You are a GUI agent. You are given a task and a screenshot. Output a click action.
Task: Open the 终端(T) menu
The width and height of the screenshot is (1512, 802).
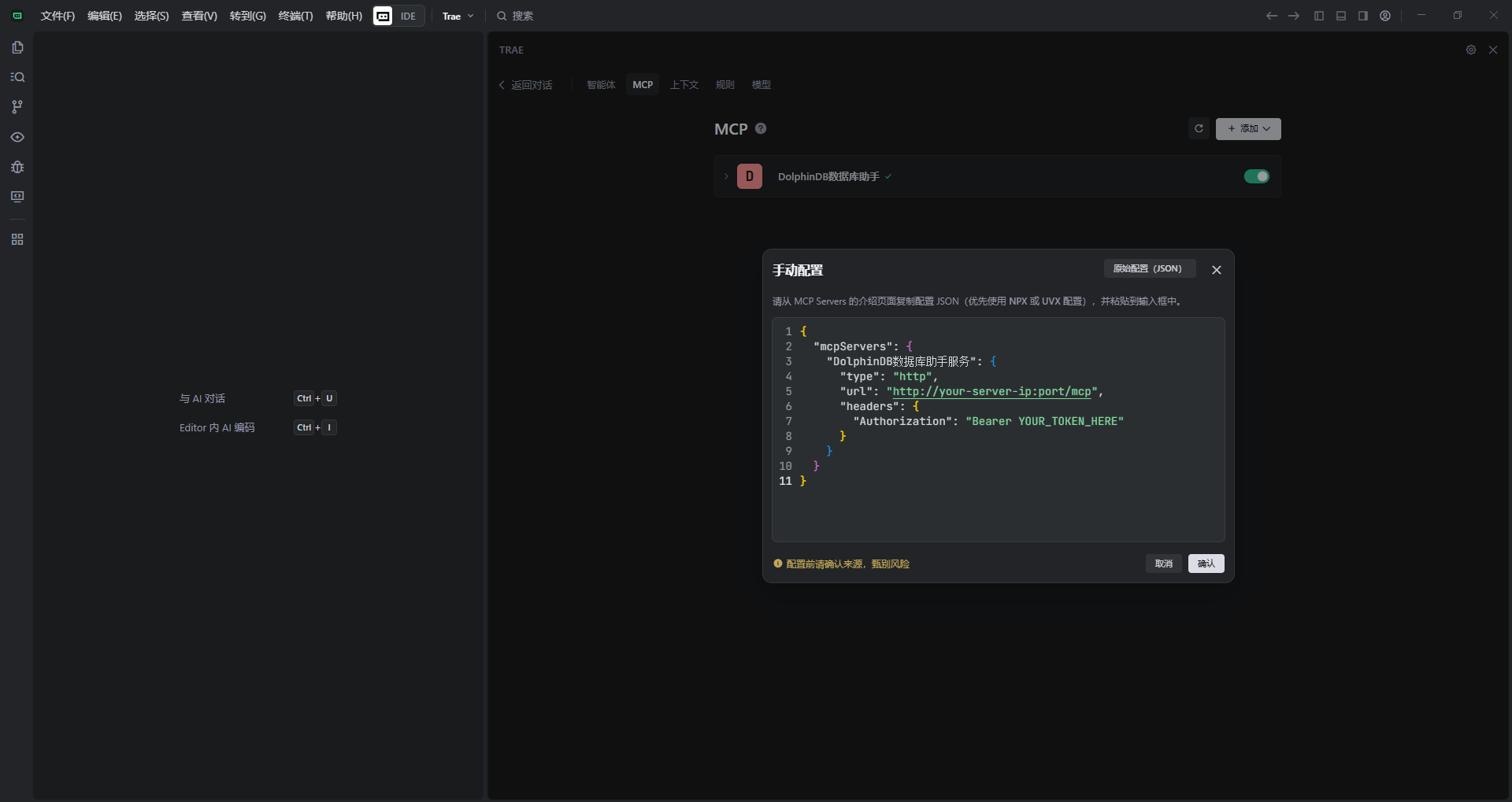coord(295,16)
